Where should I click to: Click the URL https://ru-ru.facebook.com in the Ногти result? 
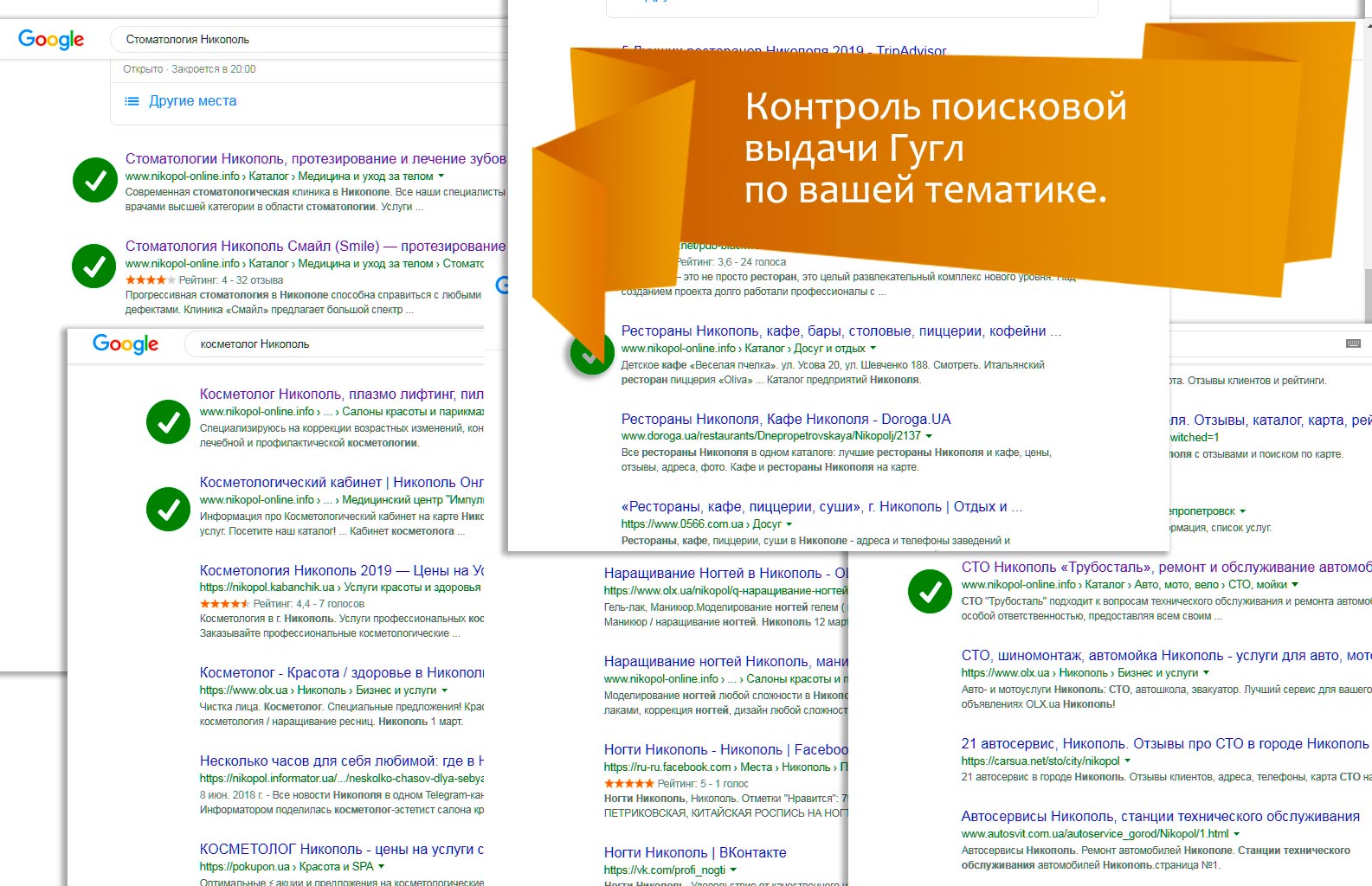pyautogui.click(x=667, y=767)
